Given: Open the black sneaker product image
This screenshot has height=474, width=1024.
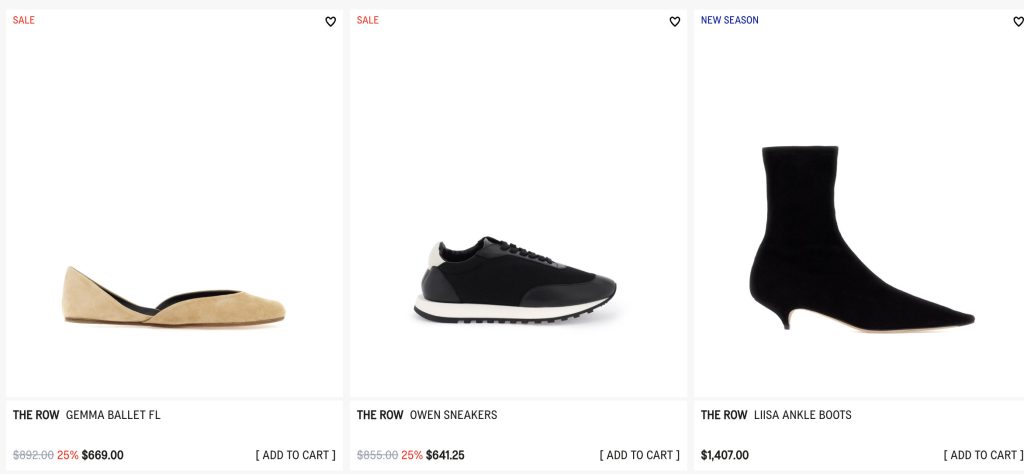Looking at the screenshot, I should pyautogui.click(x=518, y=280).
